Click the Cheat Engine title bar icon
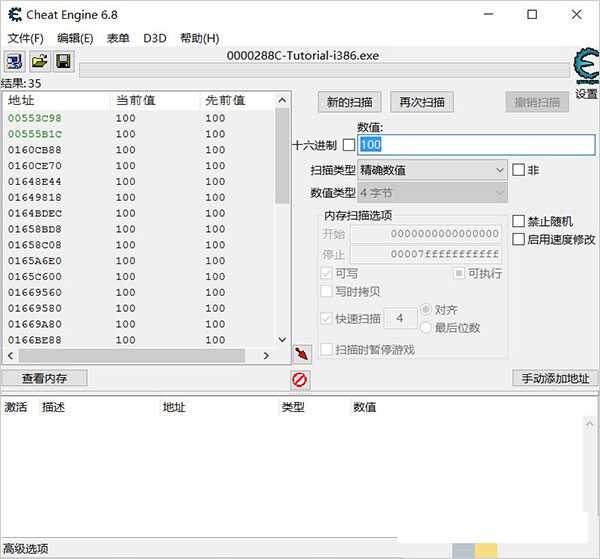 click(x=15, y=15)
